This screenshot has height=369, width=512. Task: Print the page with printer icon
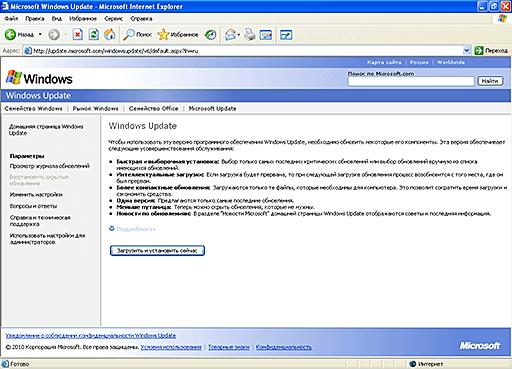tap(250, 34)
